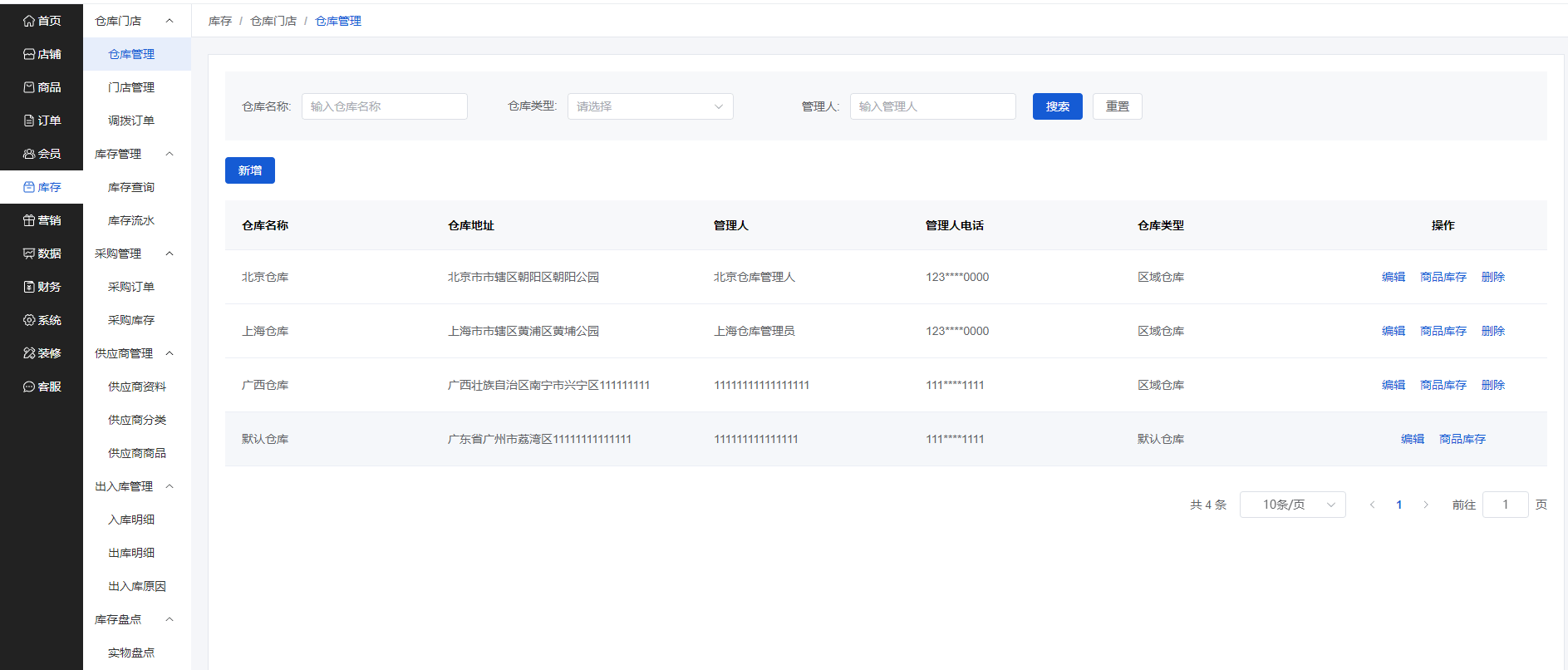Viewport: 1568px width, 670px height.
Task: View 商品库存 for 上海仓库
Action: coord(1443,331)
